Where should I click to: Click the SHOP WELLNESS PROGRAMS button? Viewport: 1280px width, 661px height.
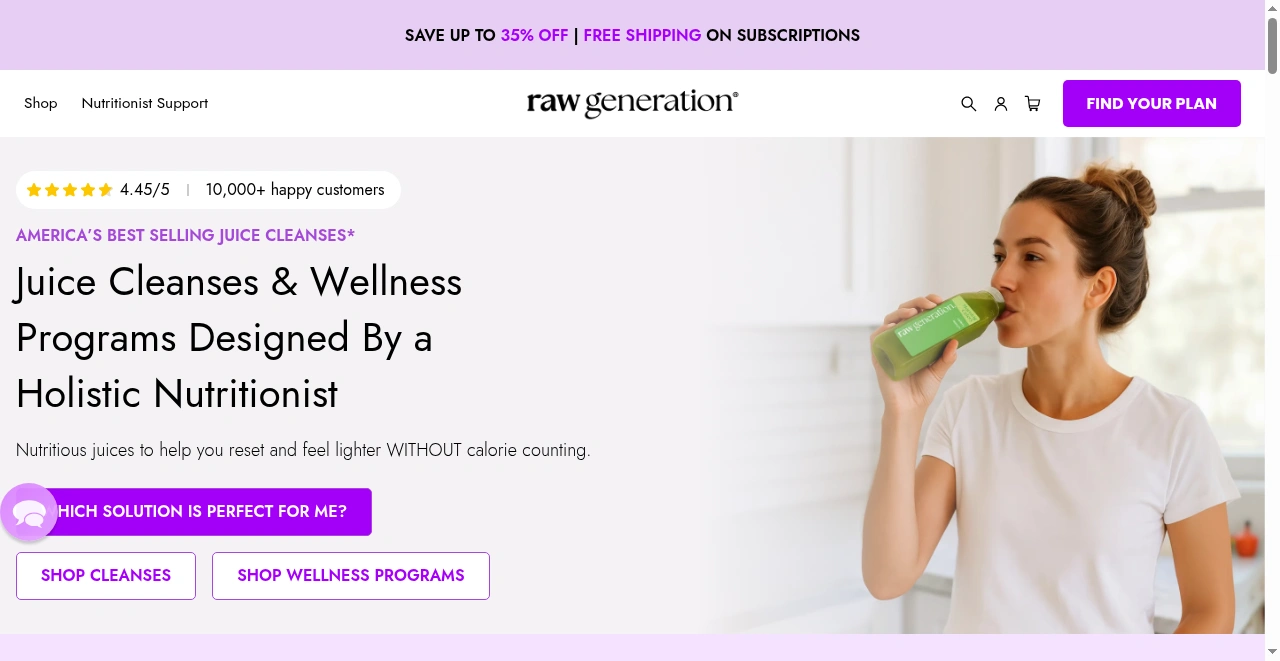[x=351, y=576]
